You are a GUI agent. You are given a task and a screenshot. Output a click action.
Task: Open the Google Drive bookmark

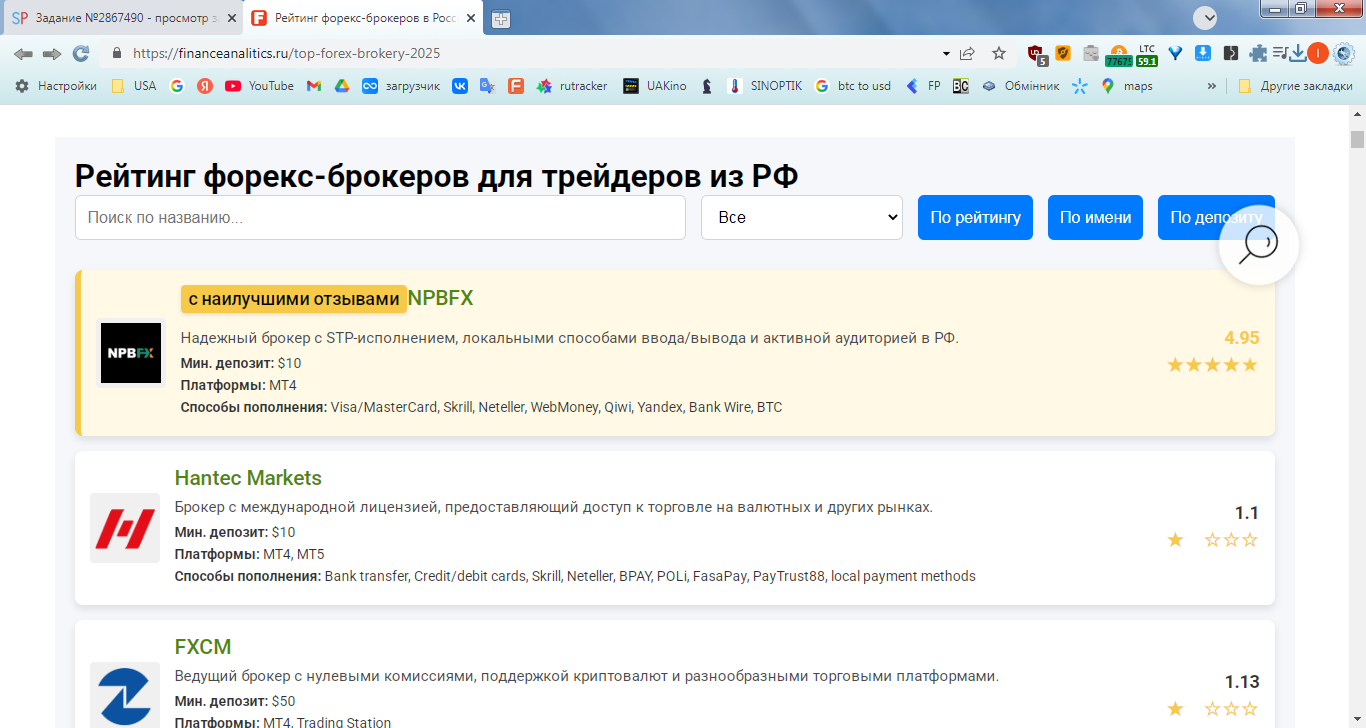click(x=341, y=86)
